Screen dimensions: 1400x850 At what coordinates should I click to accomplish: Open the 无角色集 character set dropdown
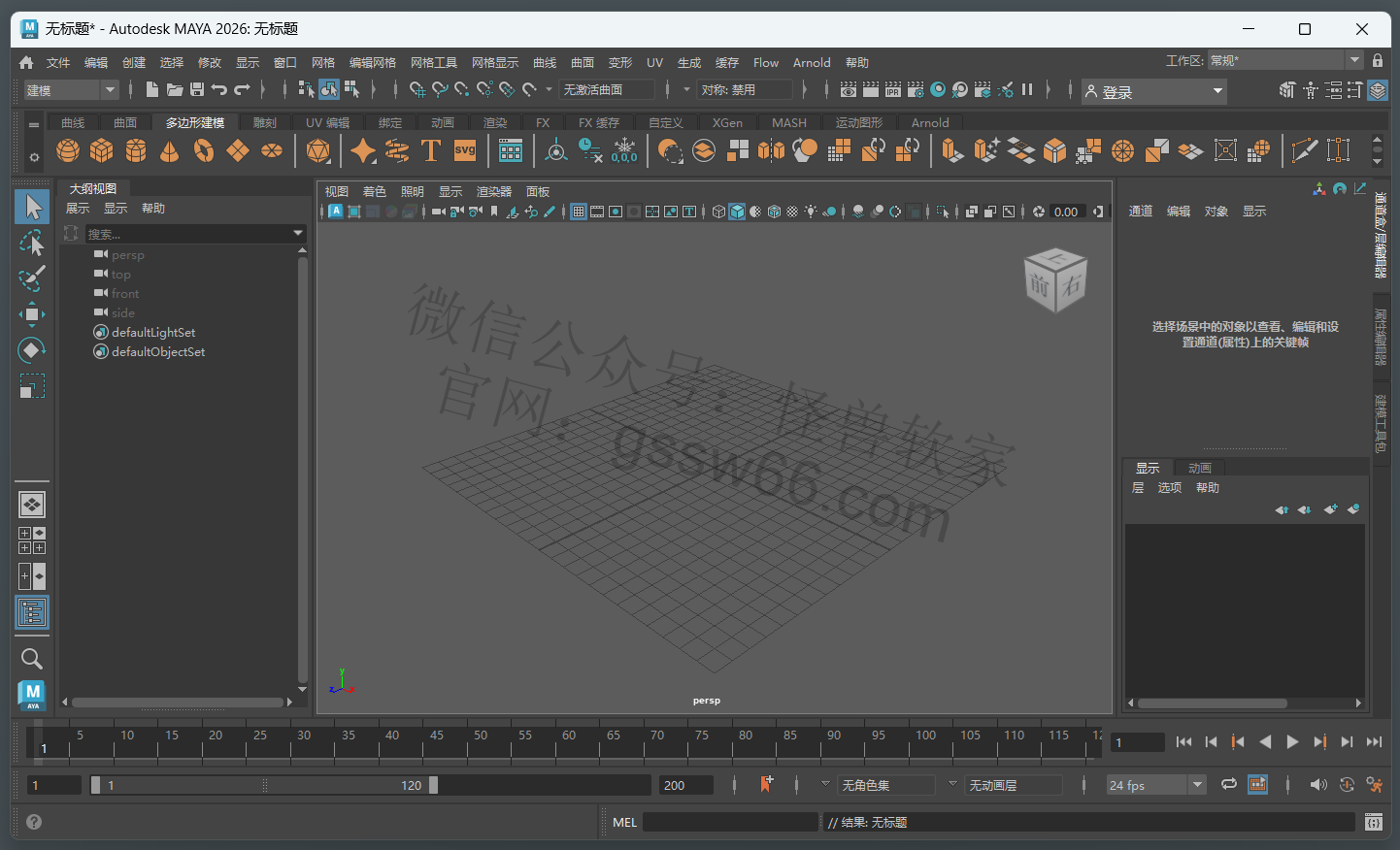(886, 785)
